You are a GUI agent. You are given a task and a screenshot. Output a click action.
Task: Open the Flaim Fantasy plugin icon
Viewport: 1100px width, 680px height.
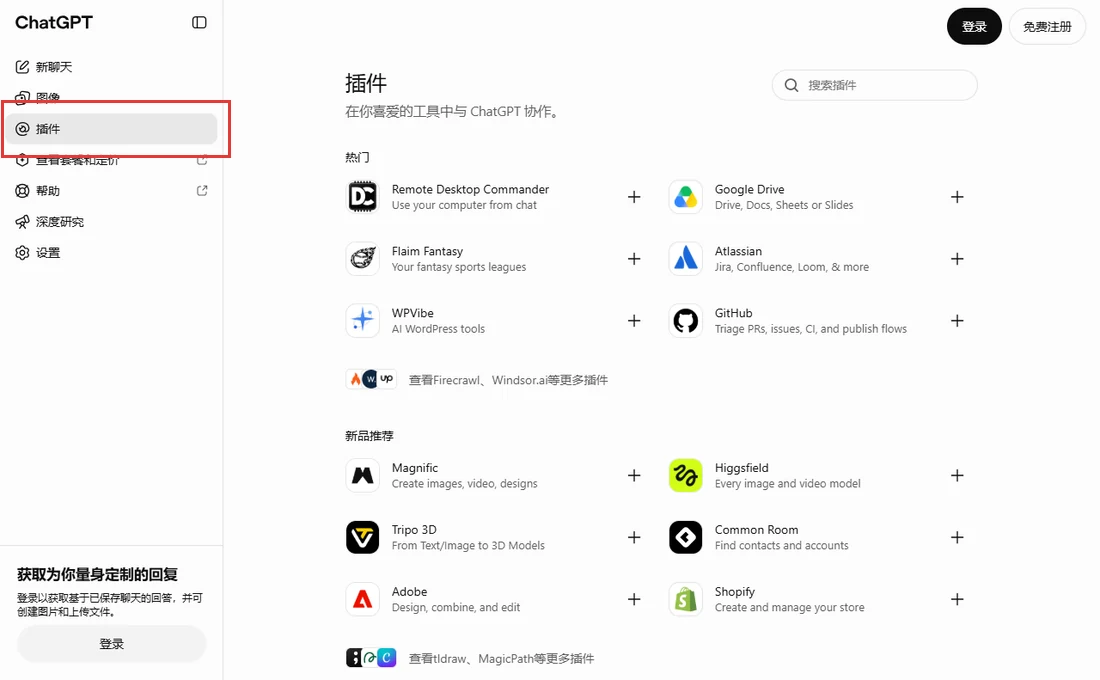[363, 258]
